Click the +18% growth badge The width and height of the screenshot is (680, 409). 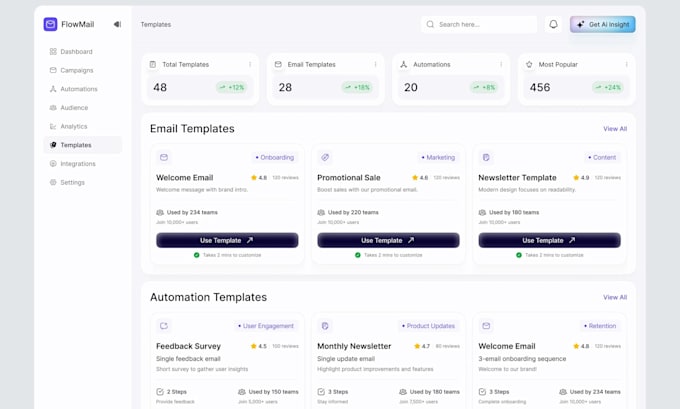point(357,87)
